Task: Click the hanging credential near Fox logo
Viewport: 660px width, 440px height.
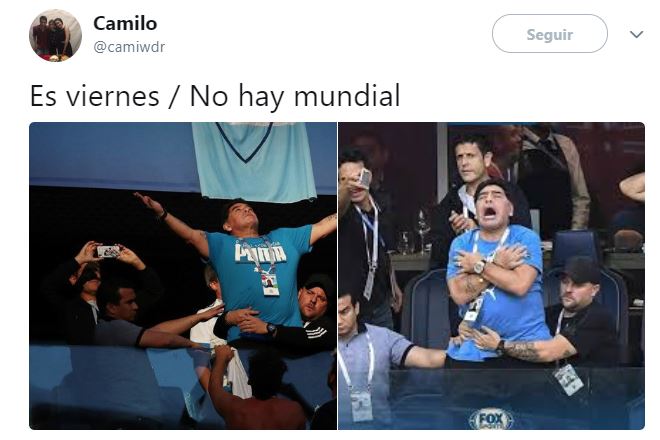Action: point(568,379)
